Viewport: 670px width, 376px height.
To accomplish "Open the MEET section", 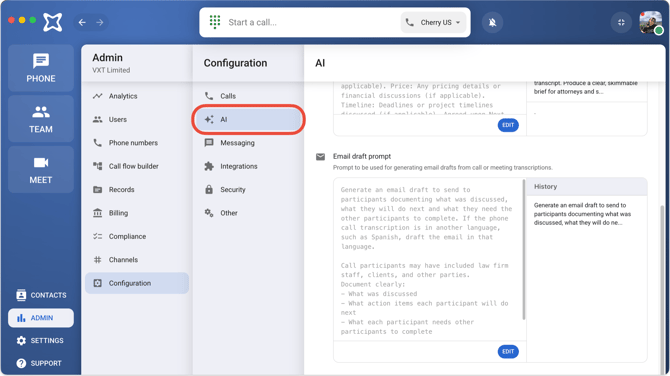I will click(x=41, y=170).
